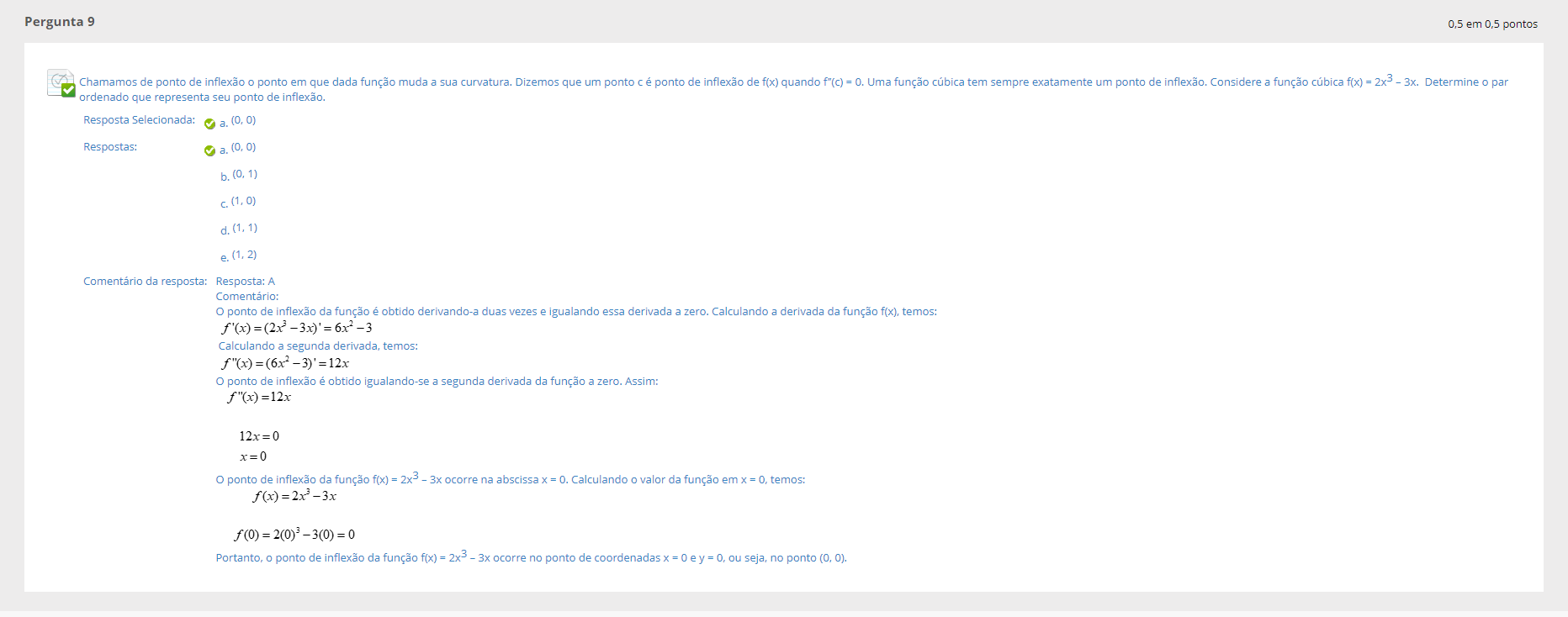
Task: Click the green checkmark next to Resposta Selecionada
Action: [209, 124]
